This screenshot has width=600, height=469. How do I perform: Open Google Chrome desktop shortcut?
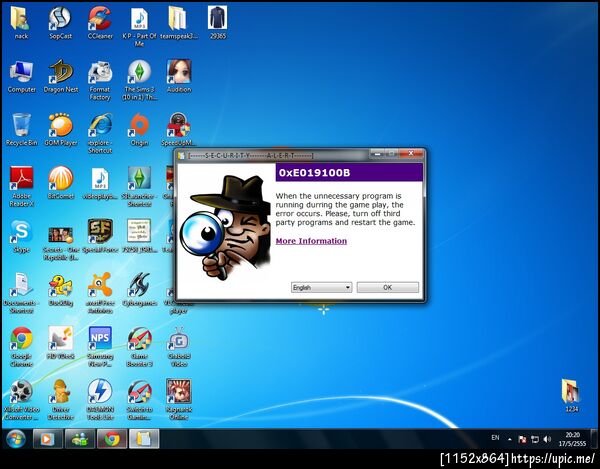pos(21,346)
